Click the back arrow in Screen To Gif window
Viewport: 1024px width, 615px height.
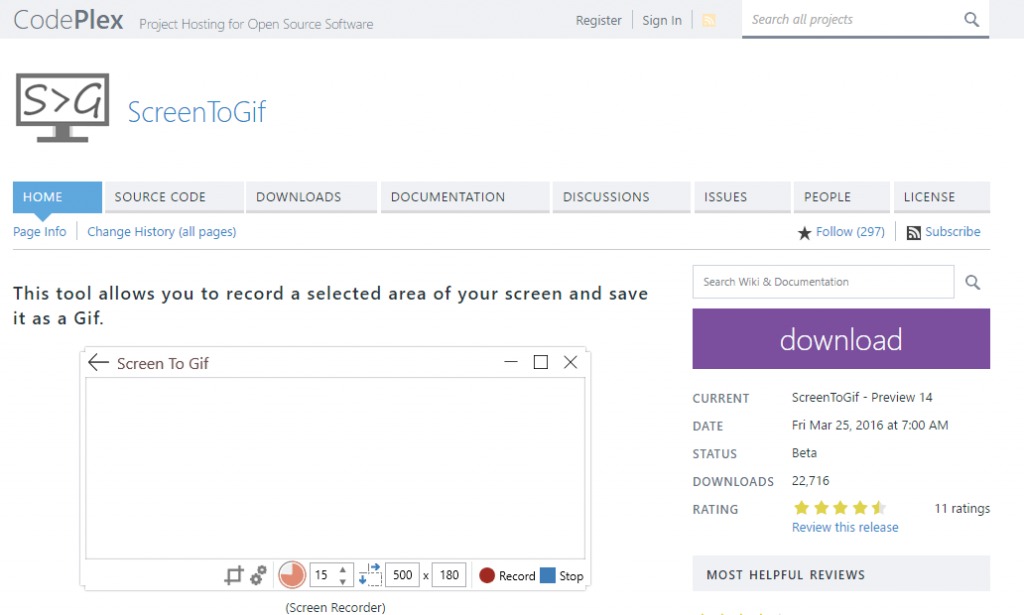click(x=98, y=362)
